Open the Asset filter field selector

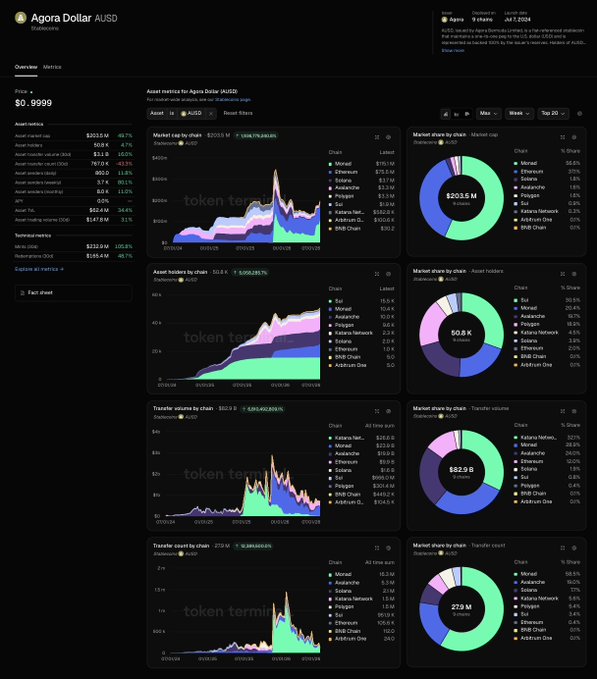point(157,113)
